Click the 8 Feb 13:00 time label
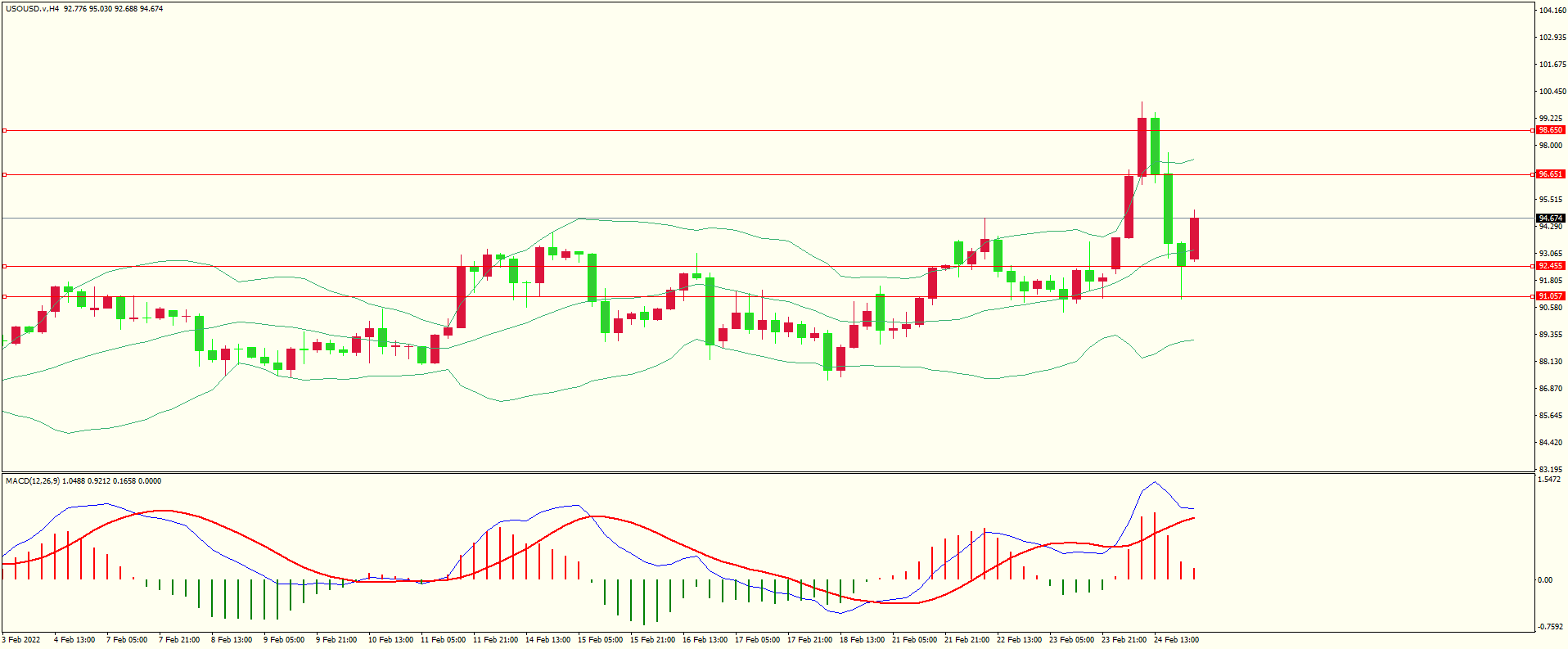The image size is (1568, 649). pyautogui.click(x=232, y=640)
